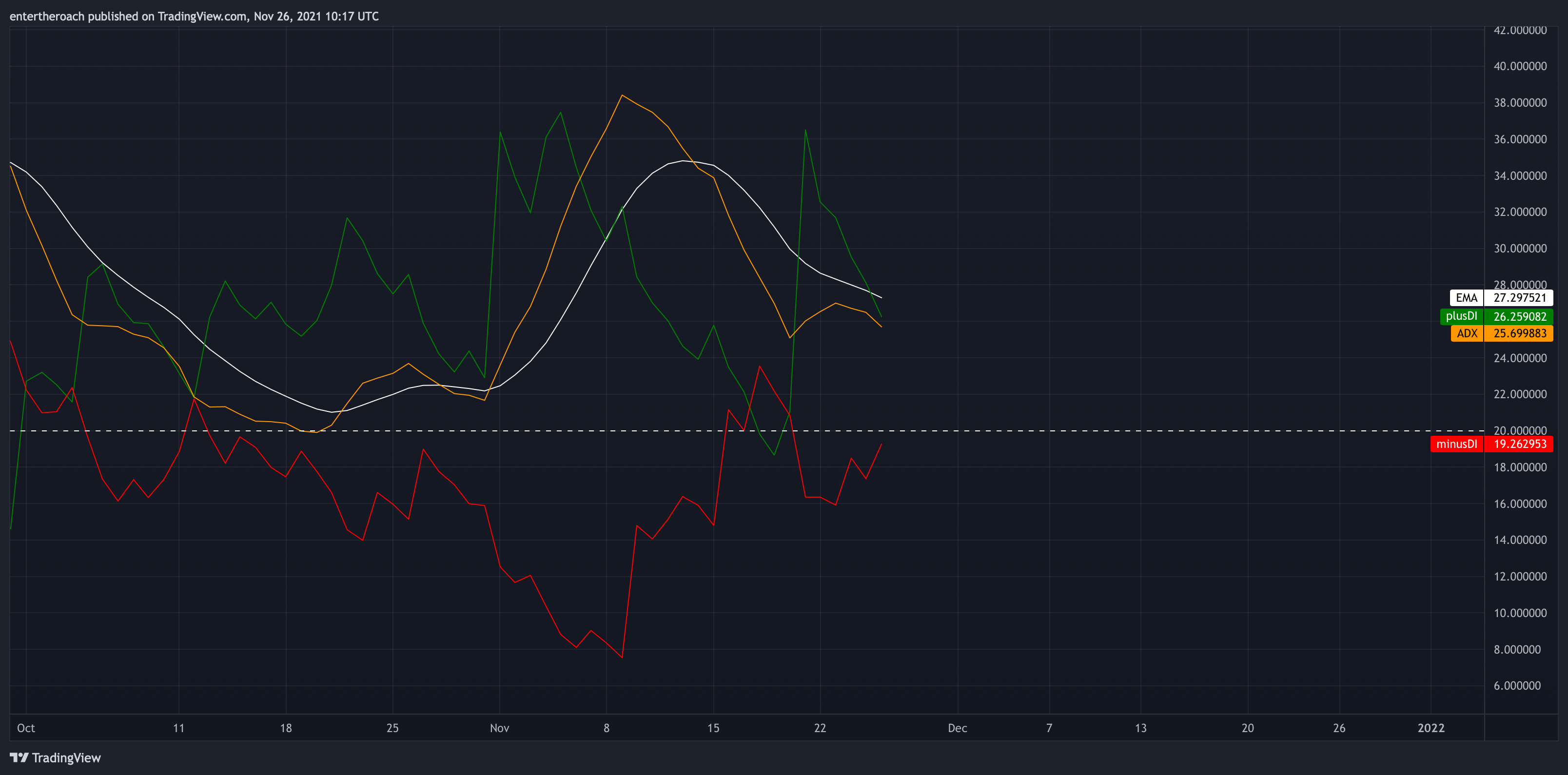Click the plusDI indicator label
Image resolution: width=1568 pixels, height=775 pixels.
pos(1462,316)
